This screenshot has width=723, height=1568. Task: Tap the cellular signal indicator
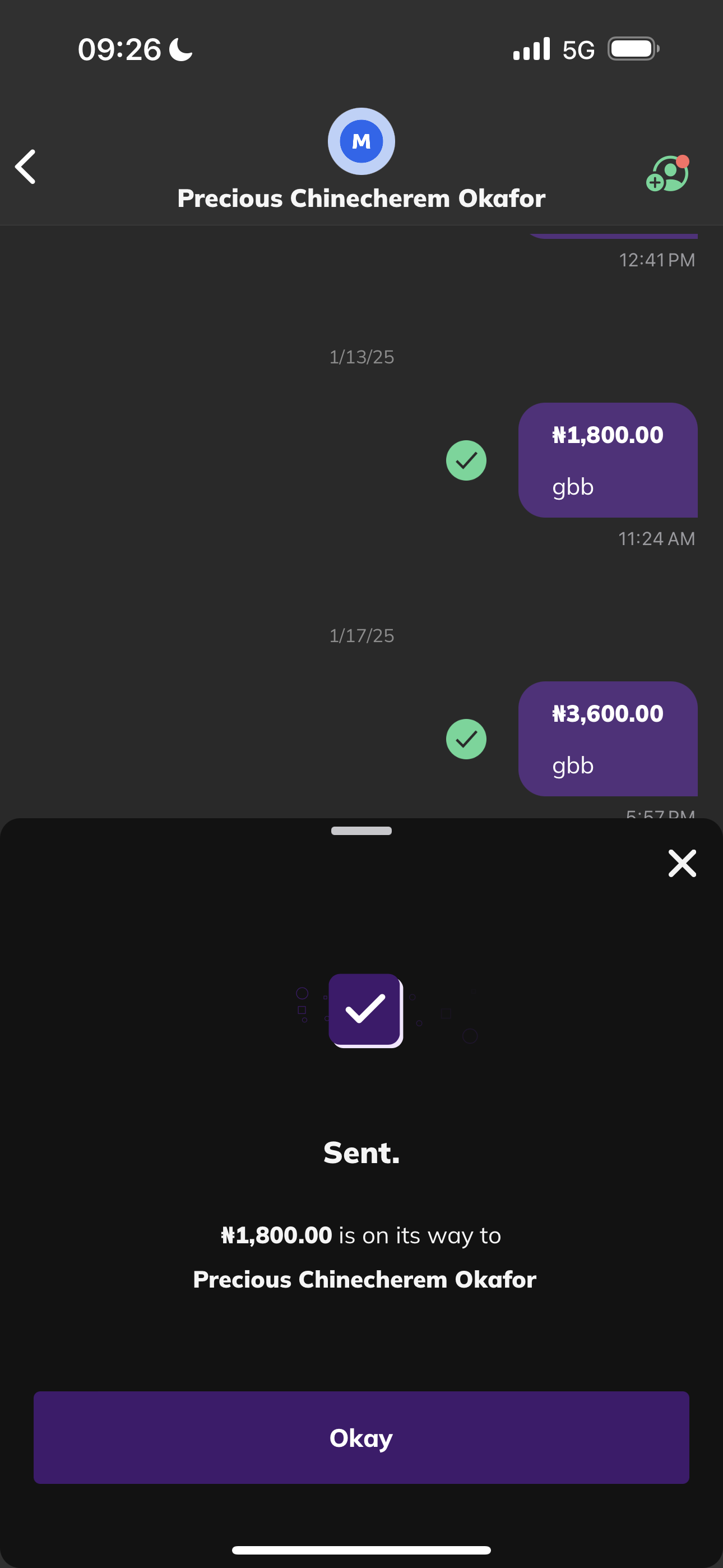pyautogui.click(x=531, y=49)
